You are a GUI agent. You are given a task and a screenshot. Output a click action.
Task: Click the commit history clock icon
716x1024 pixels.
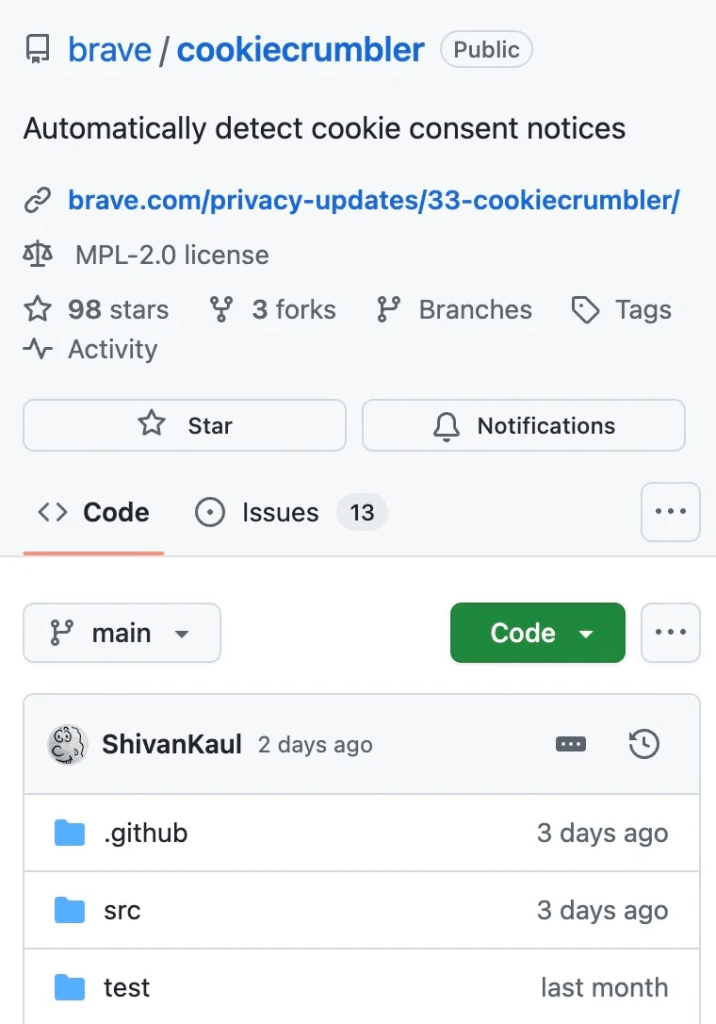click(x=644, y=744)
